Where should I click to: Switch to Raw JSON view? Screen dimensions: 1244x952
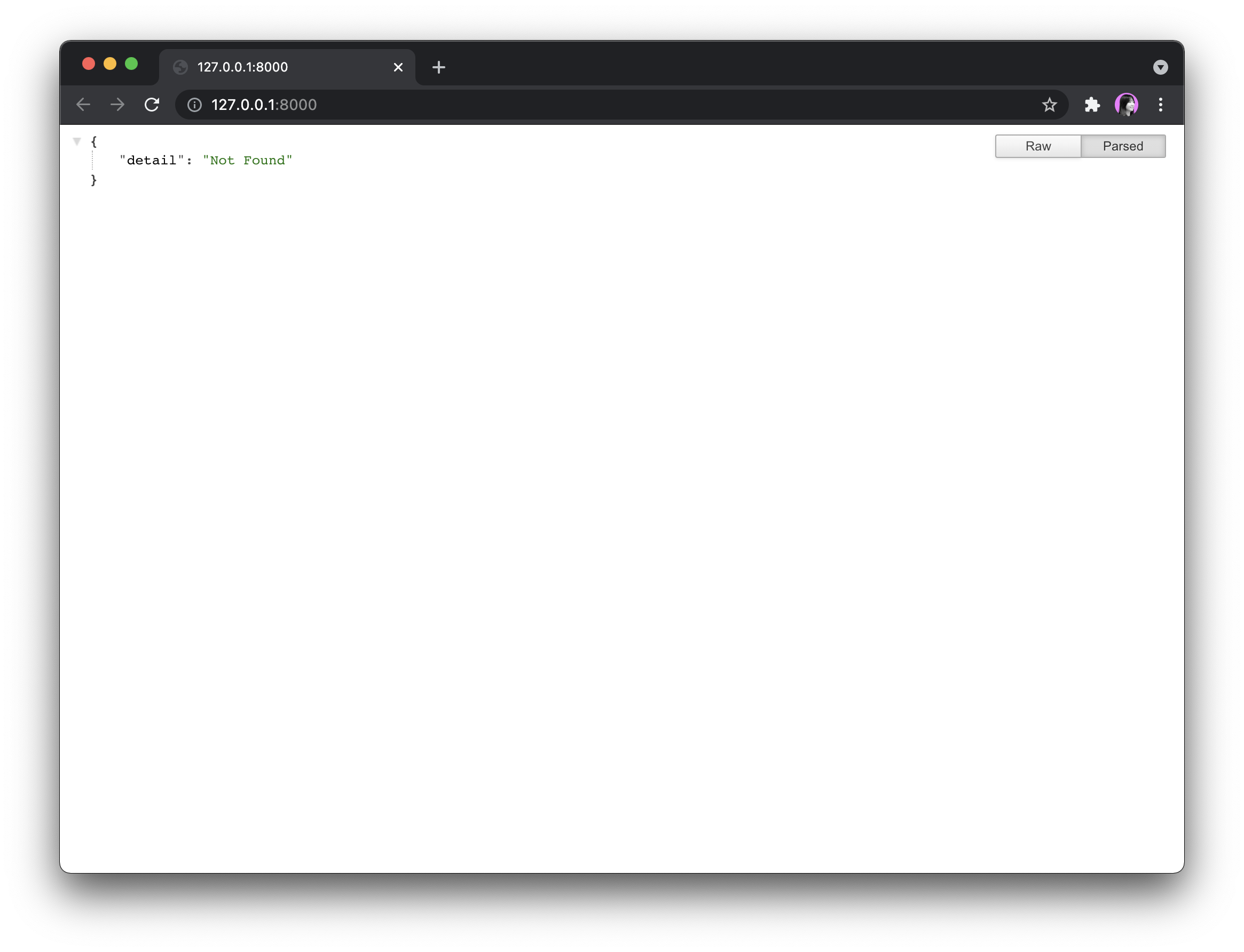pyautogui.click(x=1037, y=146)
